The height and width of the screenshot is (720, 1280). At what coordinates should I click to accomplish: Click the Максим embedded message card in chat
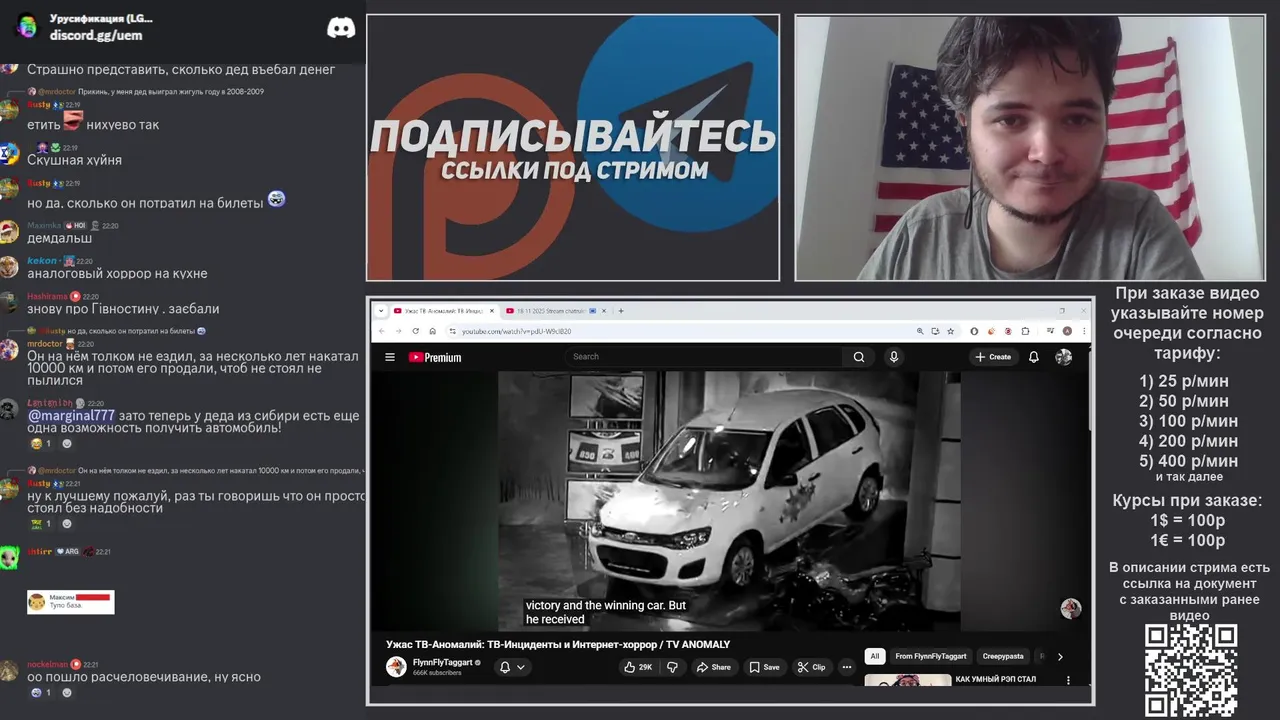[x=71, y=602]
